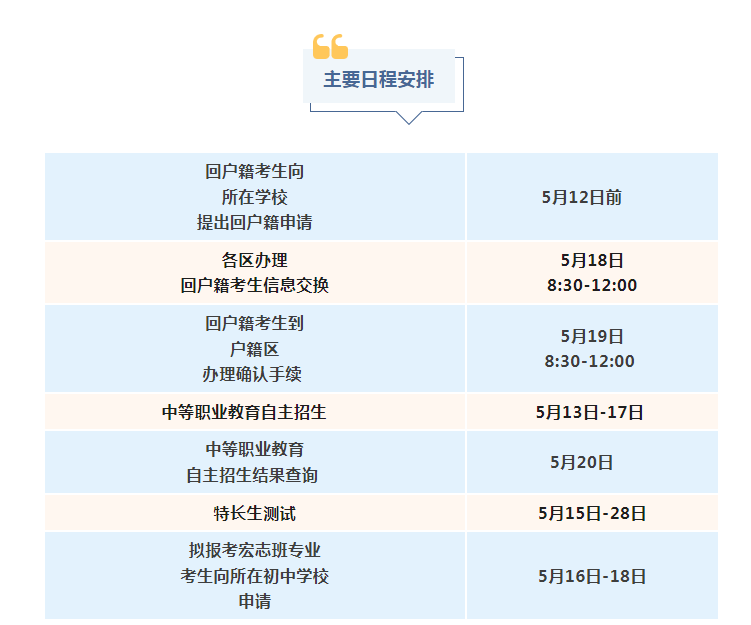Click the 主要日程安排 heading banner
Image resolution: width=751 pixels, height=625 pixels.
click(x=379, y=80)
